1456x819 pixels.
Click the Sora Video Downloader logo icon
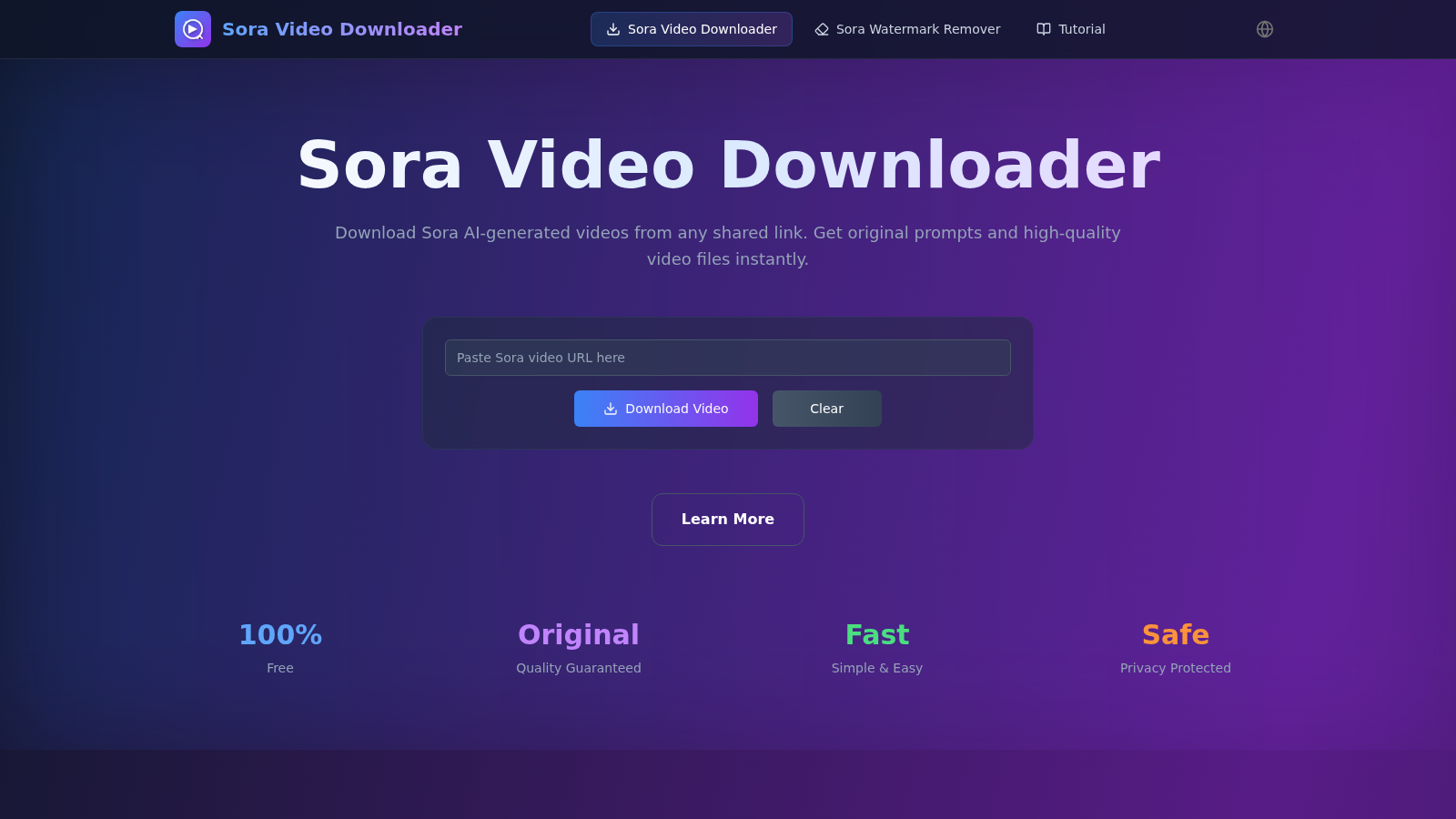(x=193, y=29)
